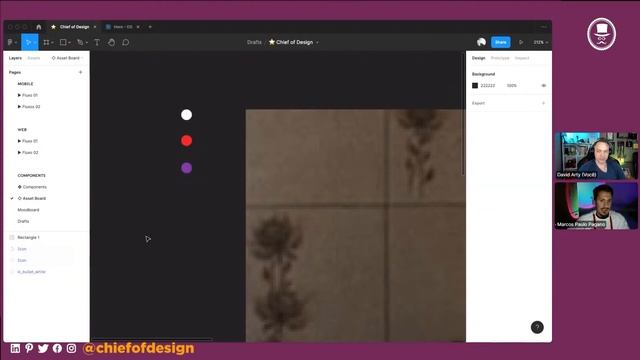Open the shape tools dropdown arrow
This screenshot has height=360, width=640.
pos(69,42)
